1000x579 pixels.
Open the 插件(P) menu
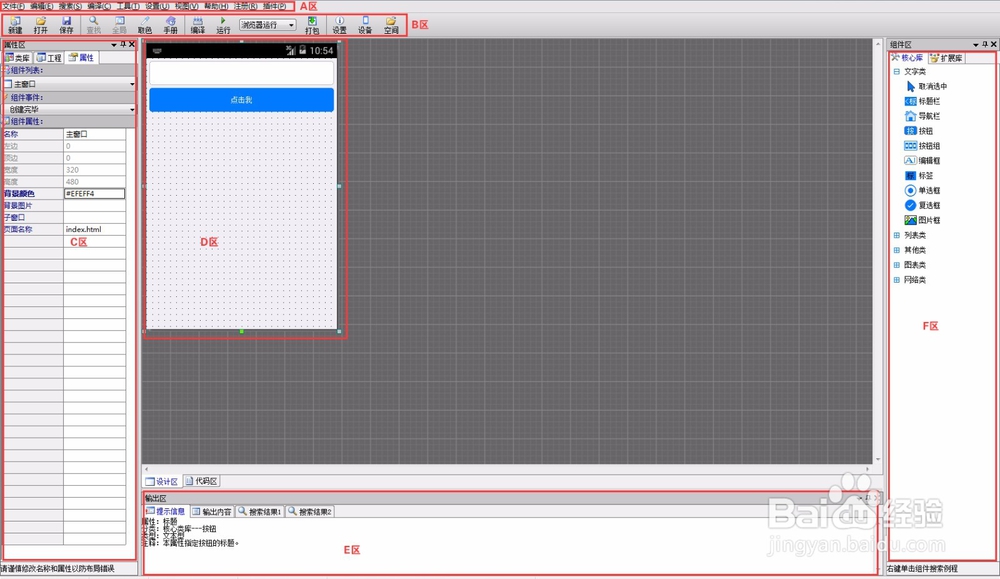pyautogui.click(x=274, y=6)
